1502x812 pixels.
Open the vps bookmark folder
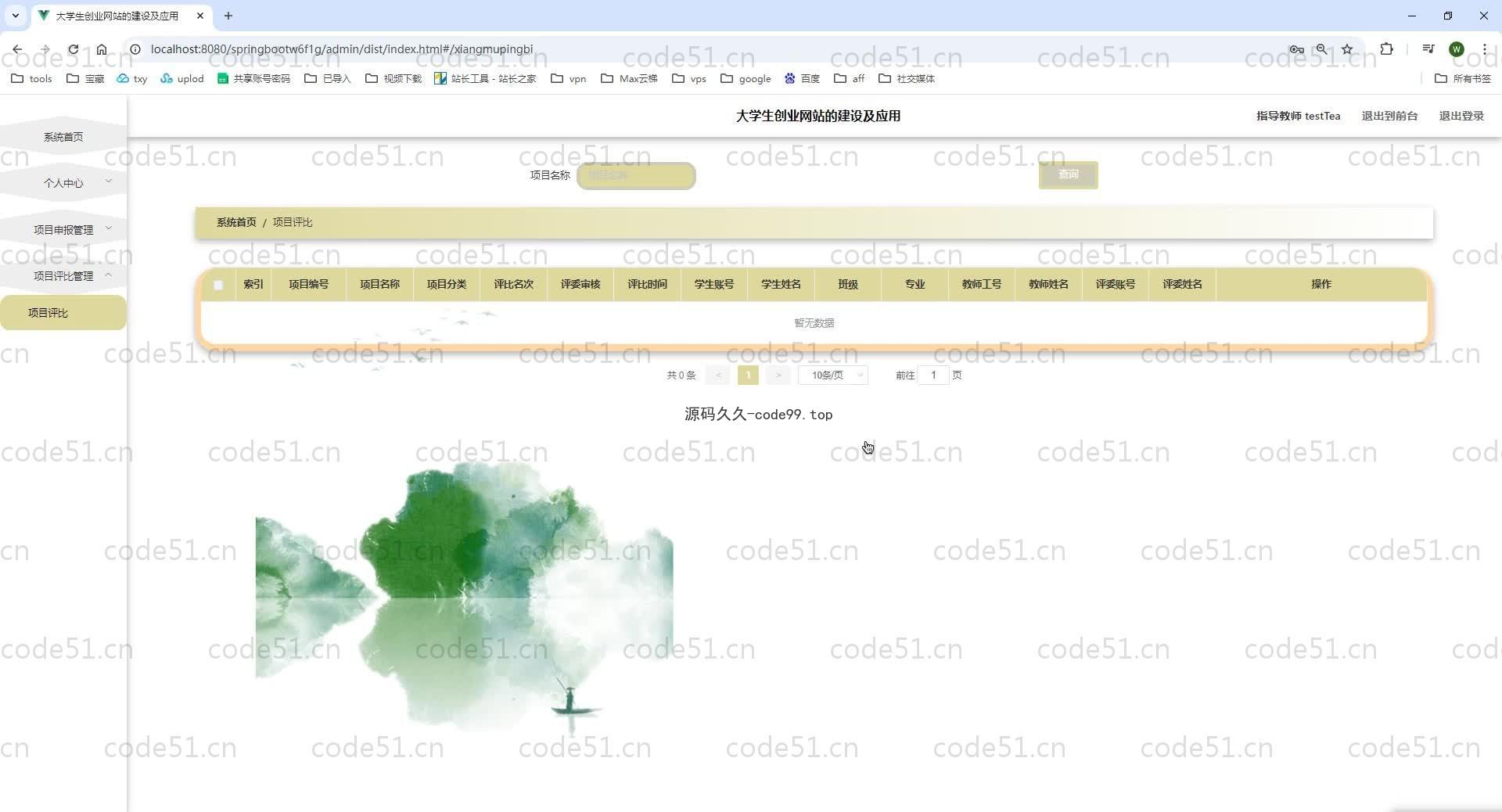(689, 78)
